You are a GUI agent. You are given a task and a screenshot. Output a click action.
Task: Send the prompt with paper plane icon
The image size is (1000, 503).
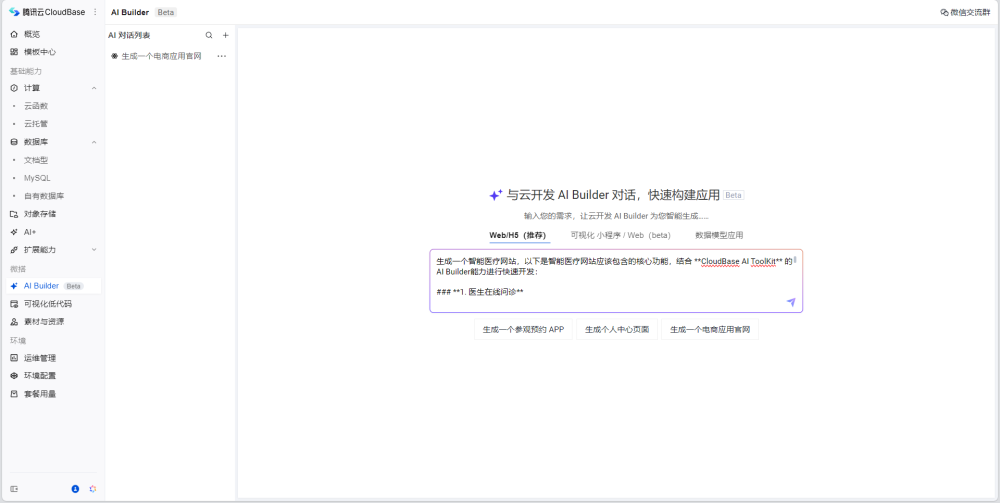coord(791,302)
